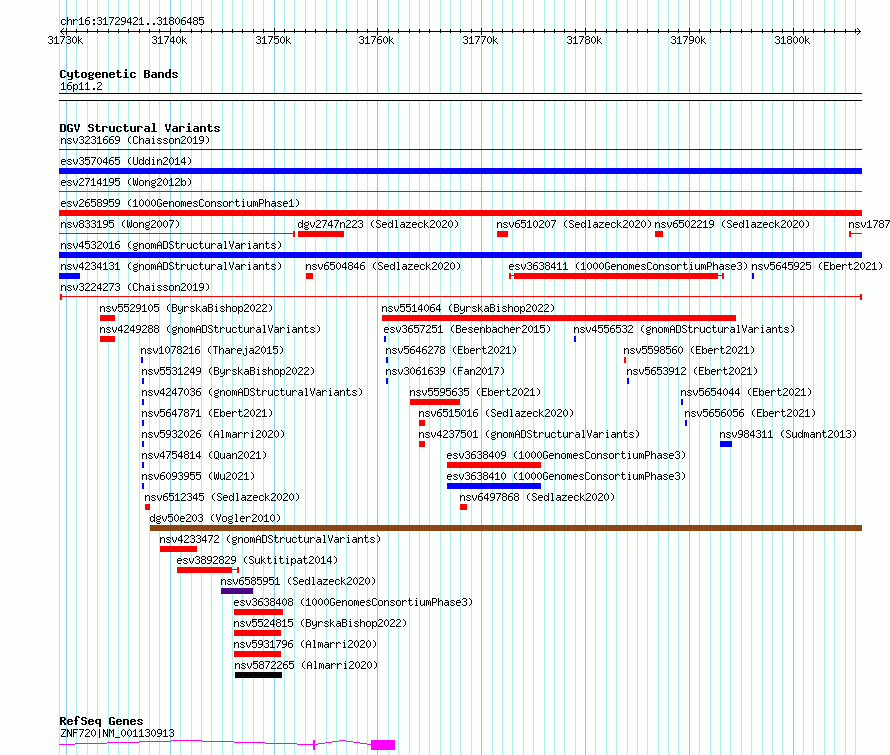The height and width of the screenshot is (755, 890).
Task: Click esv3638408 (1000GenomesConsortiumPhase3) label
Action: point(353,602)
